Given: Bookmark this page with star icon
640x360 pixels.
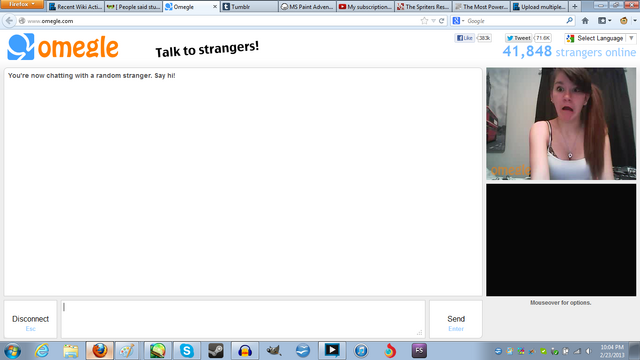Looking at the screenshot, I should click(x=424, y=21).
